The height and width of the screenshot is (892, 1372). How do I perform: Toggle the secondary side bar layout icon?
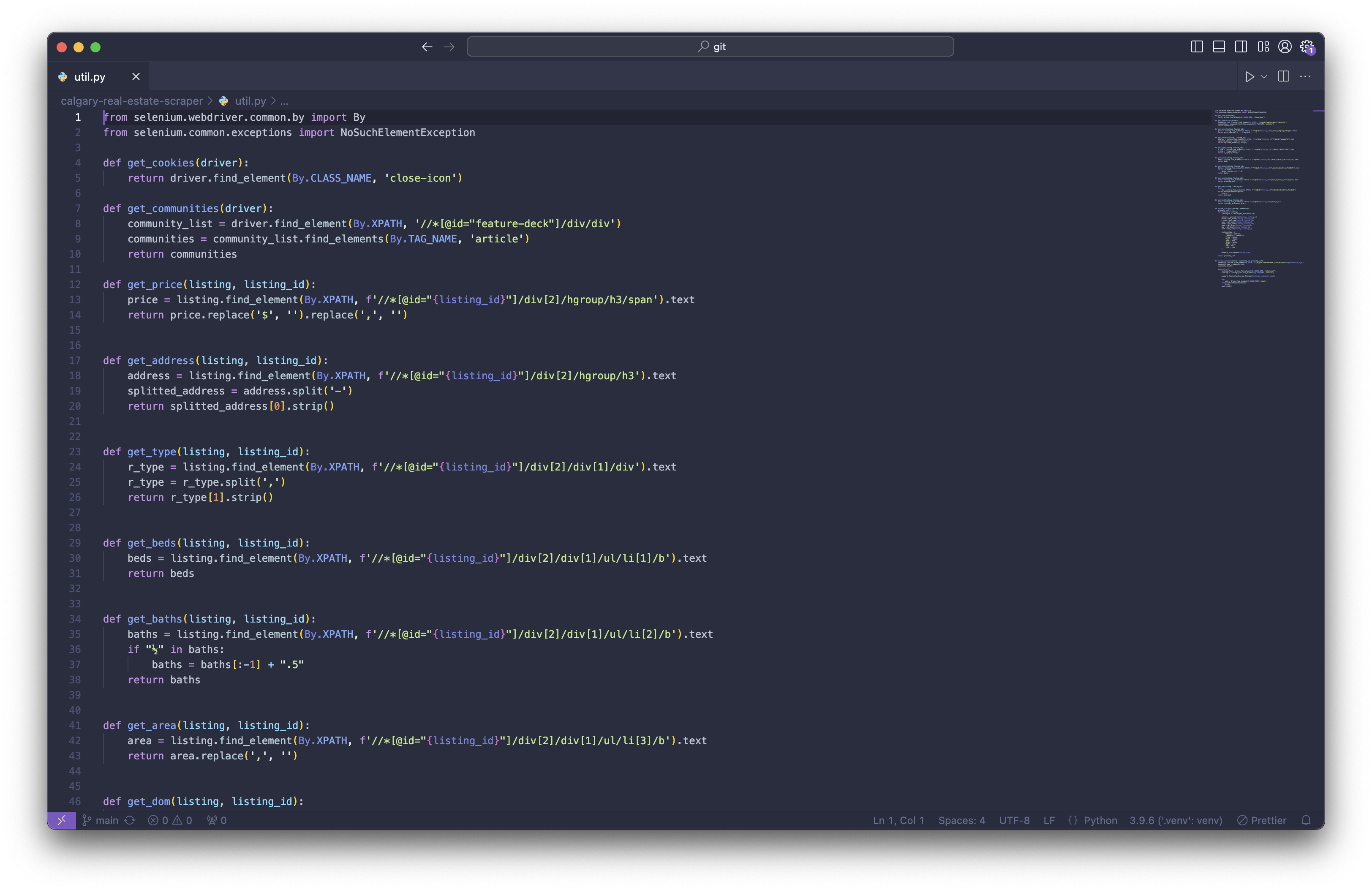click(1241, 47)
